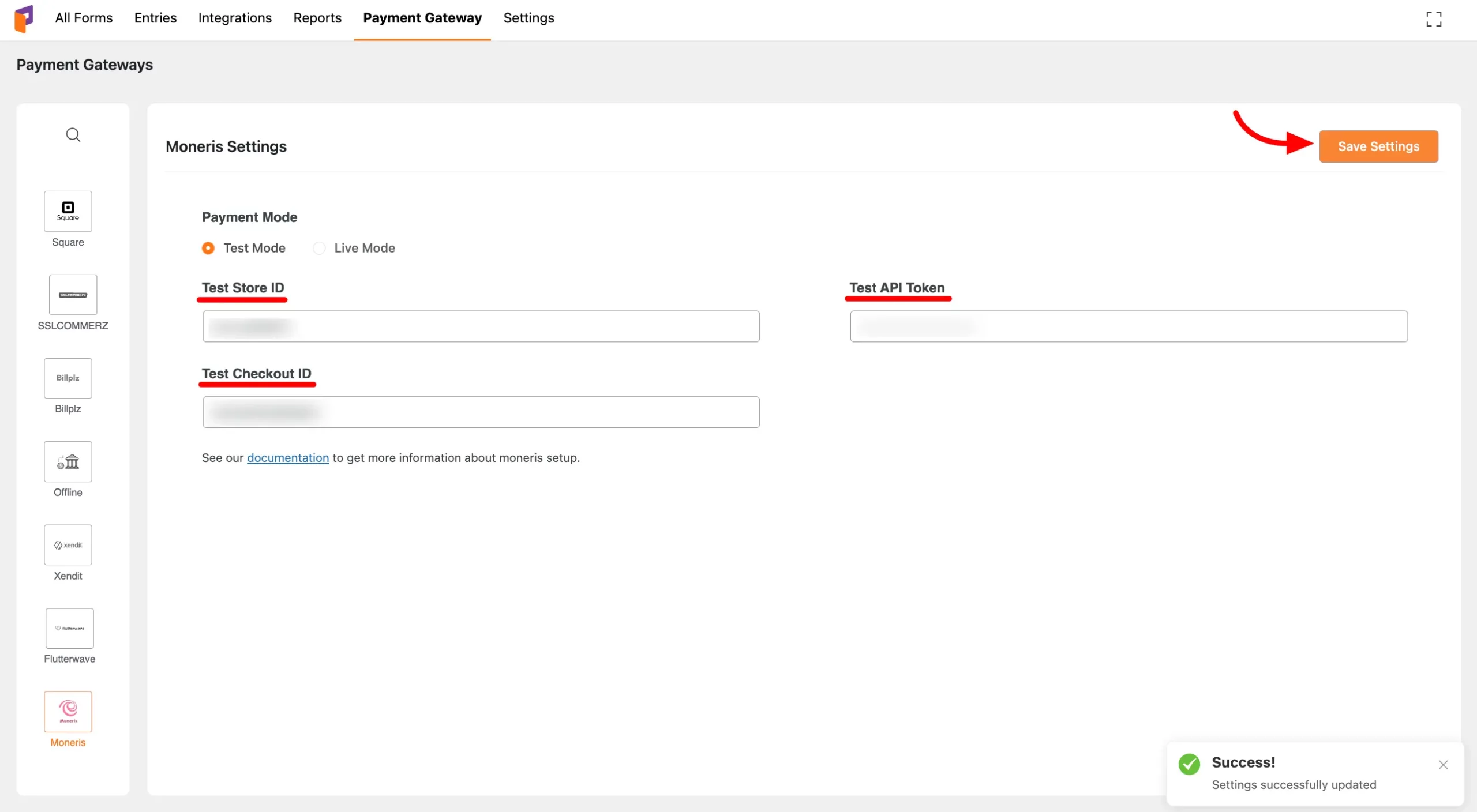
Task: Go to the Entries page
Action: click(x=155, y=18)
